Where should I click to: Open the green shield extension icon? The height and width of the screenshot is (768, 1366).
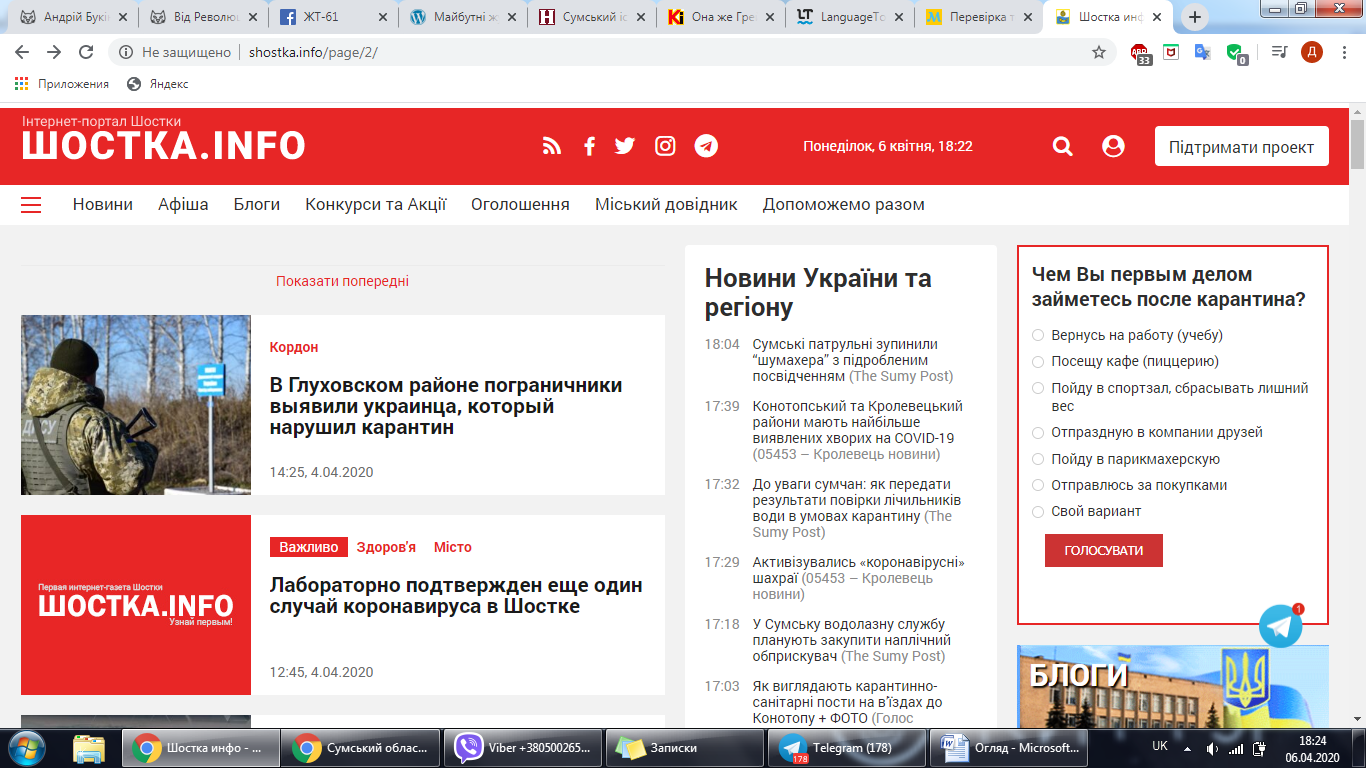coord(1236,53)
